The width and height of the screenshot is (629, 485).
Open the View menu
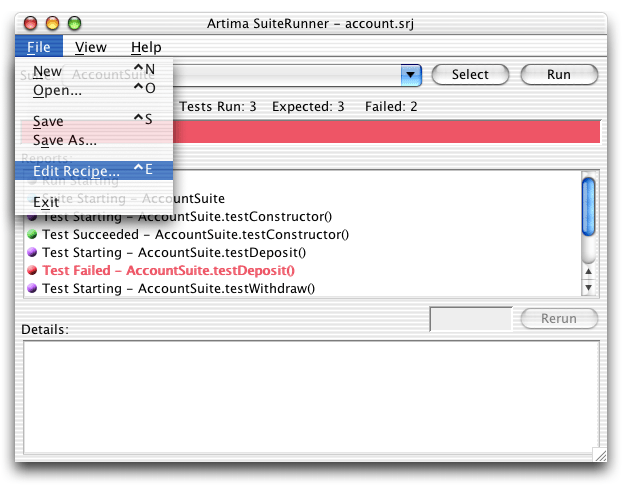(91, 47)
